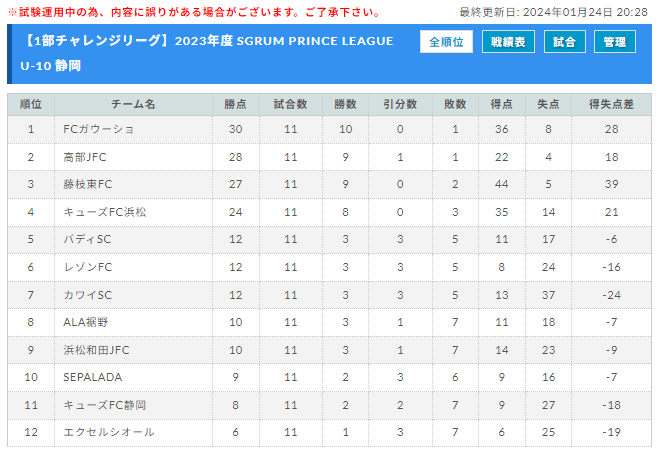Click the SEPALADA team name
The image size is (662, 451).
92,377
